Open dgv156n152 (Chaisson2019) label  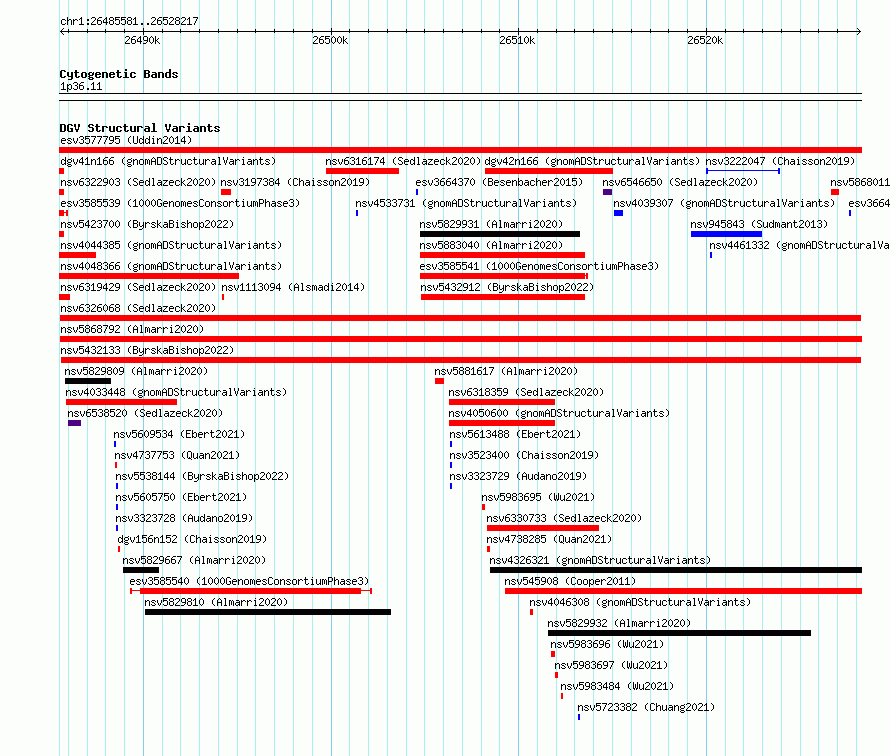click(192, 539)
